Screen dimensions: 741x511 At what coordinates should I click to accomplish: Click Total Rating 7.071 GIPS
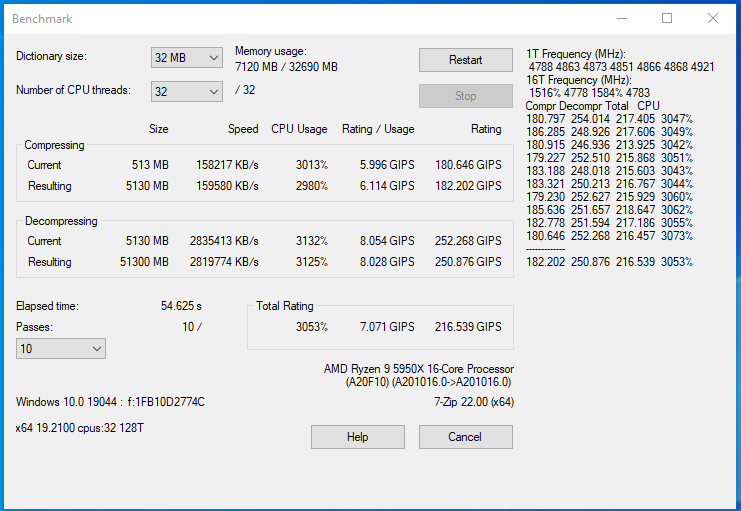(x=387, y=327)
